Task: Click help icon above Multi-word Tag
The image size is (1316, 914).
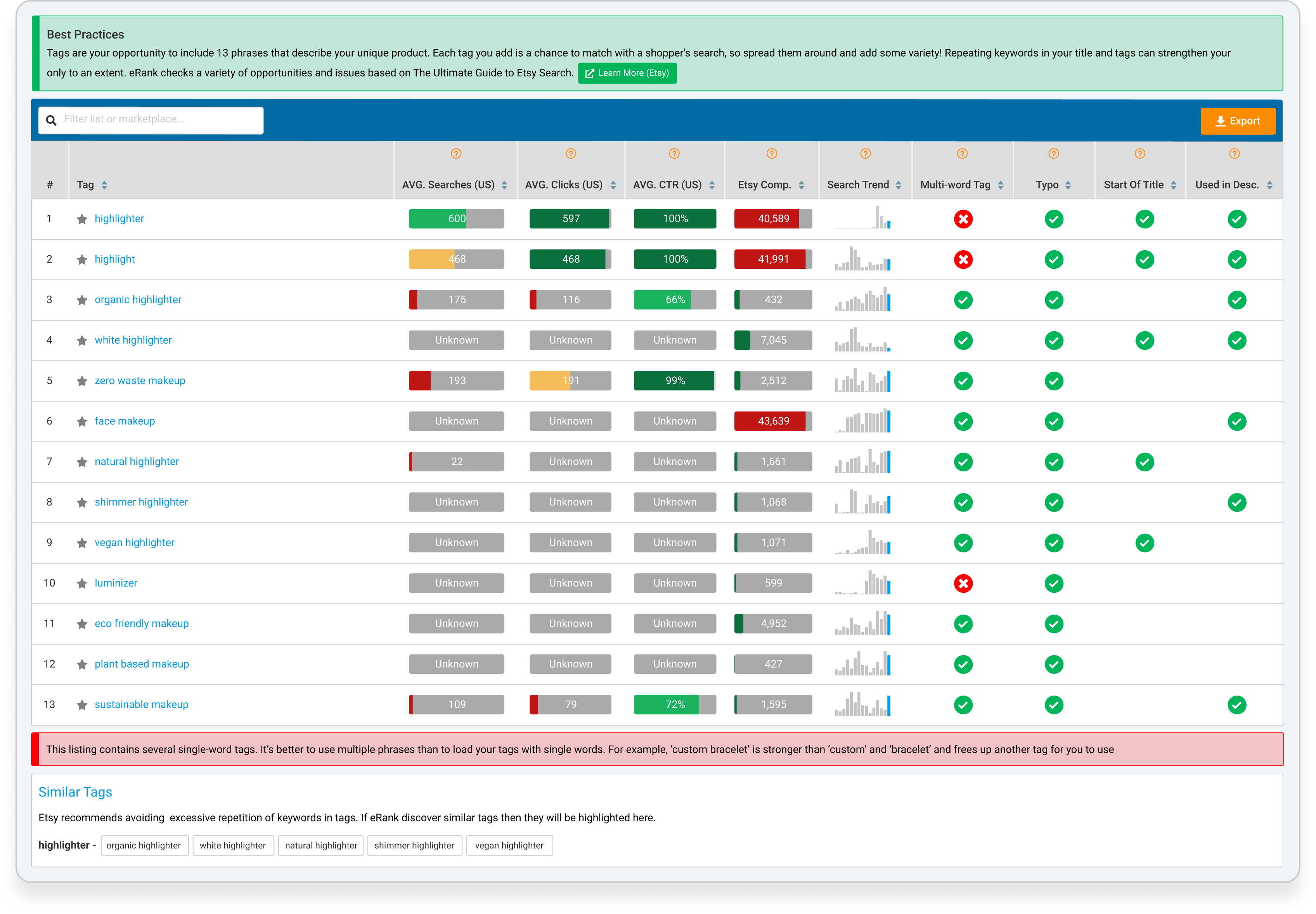Action: [x=962, y=154]
